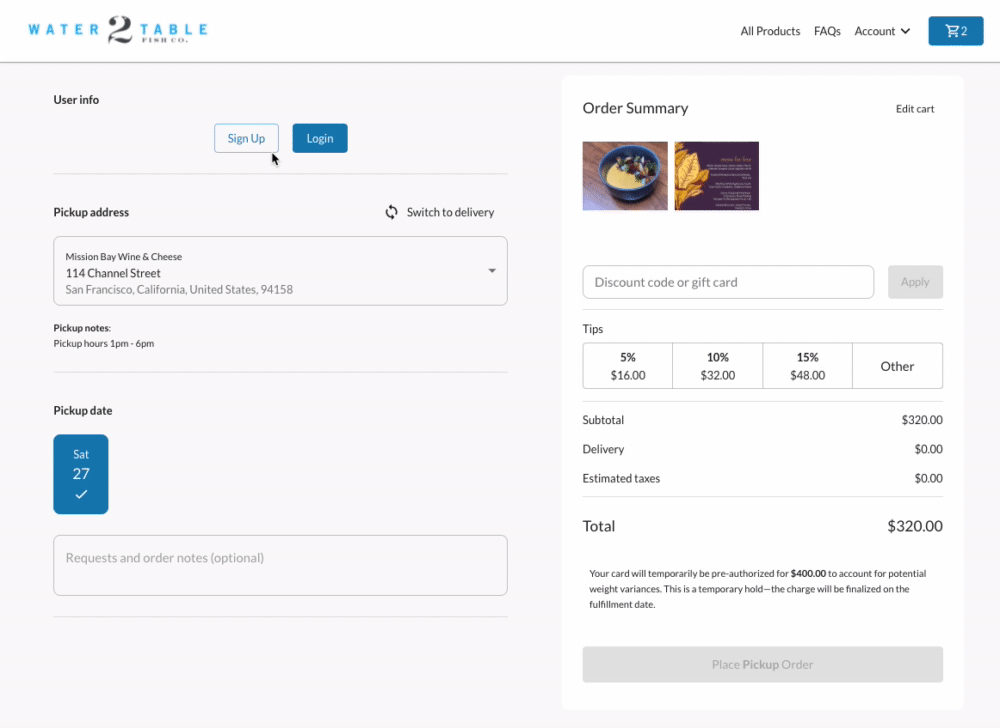This screenshot has width=1000, height=728.
Task: Select Mission Bay Wine & Cheese address box
Action: pyautogui.click(x=270, y=271)
